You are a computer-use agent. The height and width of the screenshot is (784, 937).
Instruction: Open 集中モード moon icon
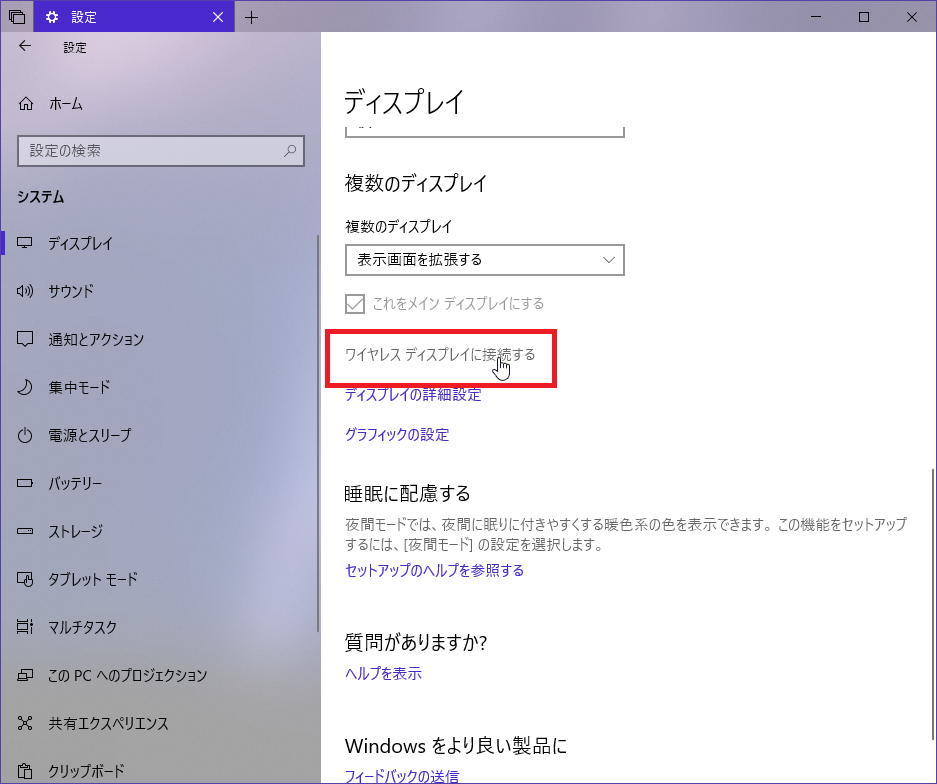pos(25,387)
